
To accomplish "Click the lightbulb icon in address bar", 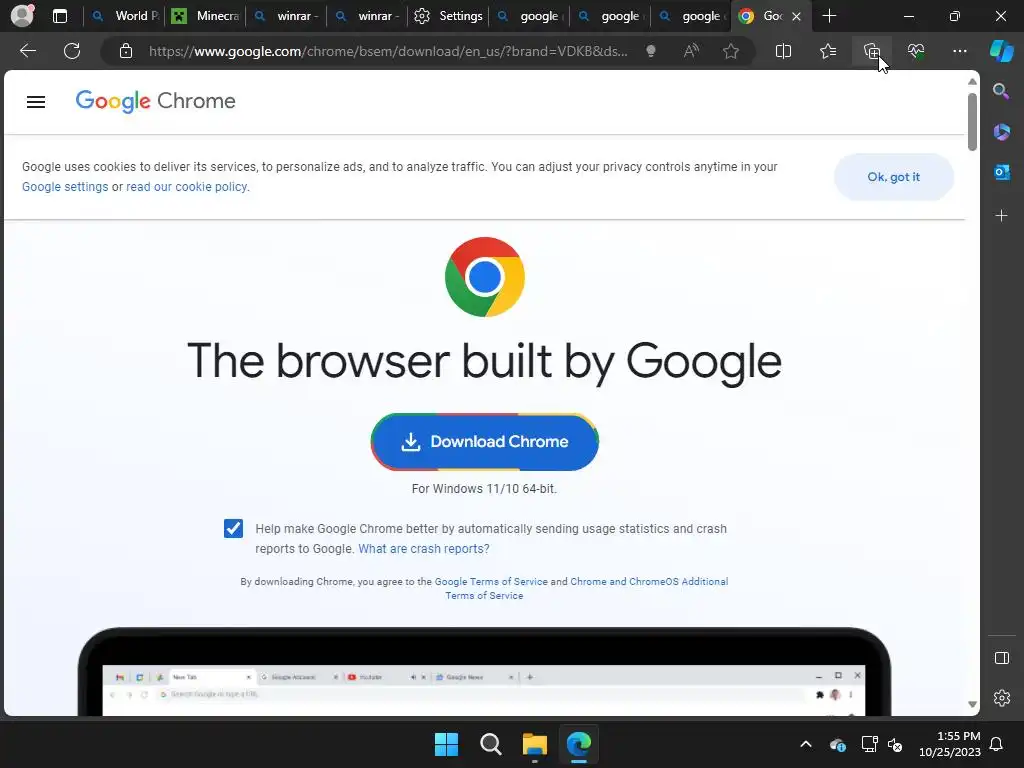I will point(650,51).
